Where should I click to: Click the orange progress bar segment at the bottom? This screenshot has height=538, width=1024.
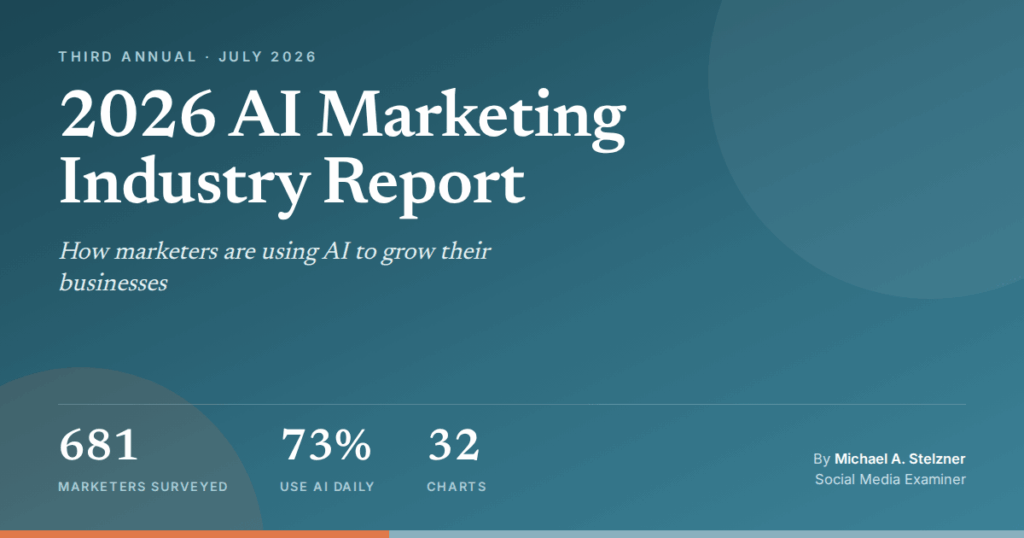(x=195, y=534)
